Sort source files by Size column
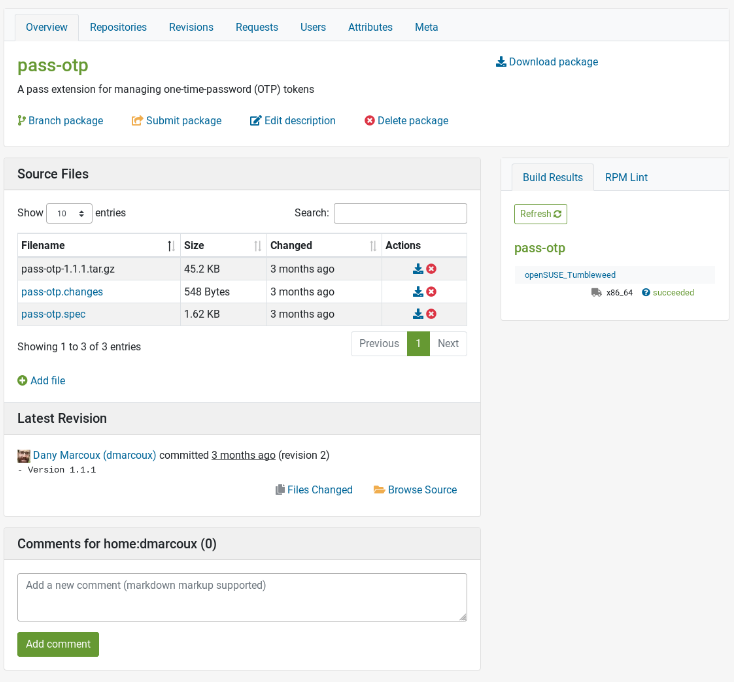 [x=222, y=245]
